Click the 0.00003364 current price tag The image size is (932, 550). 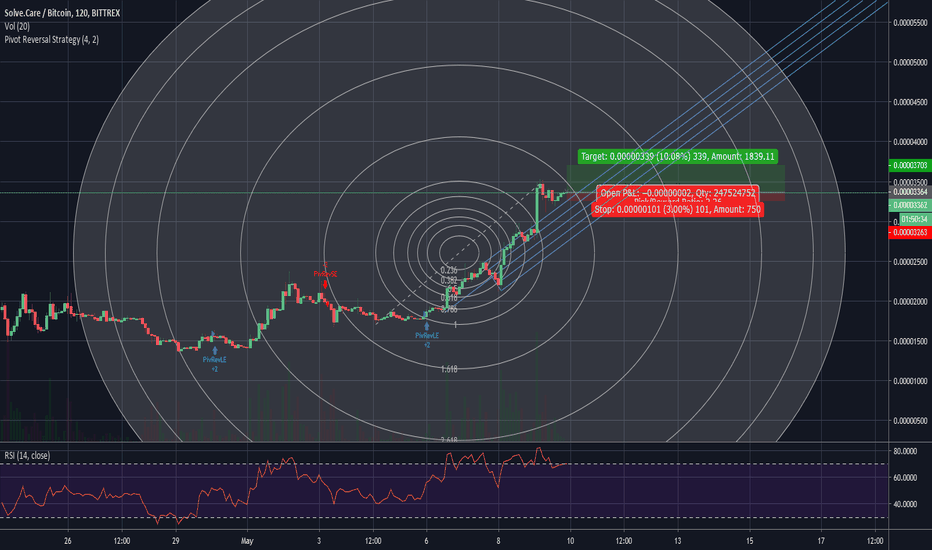pos(909,192)
